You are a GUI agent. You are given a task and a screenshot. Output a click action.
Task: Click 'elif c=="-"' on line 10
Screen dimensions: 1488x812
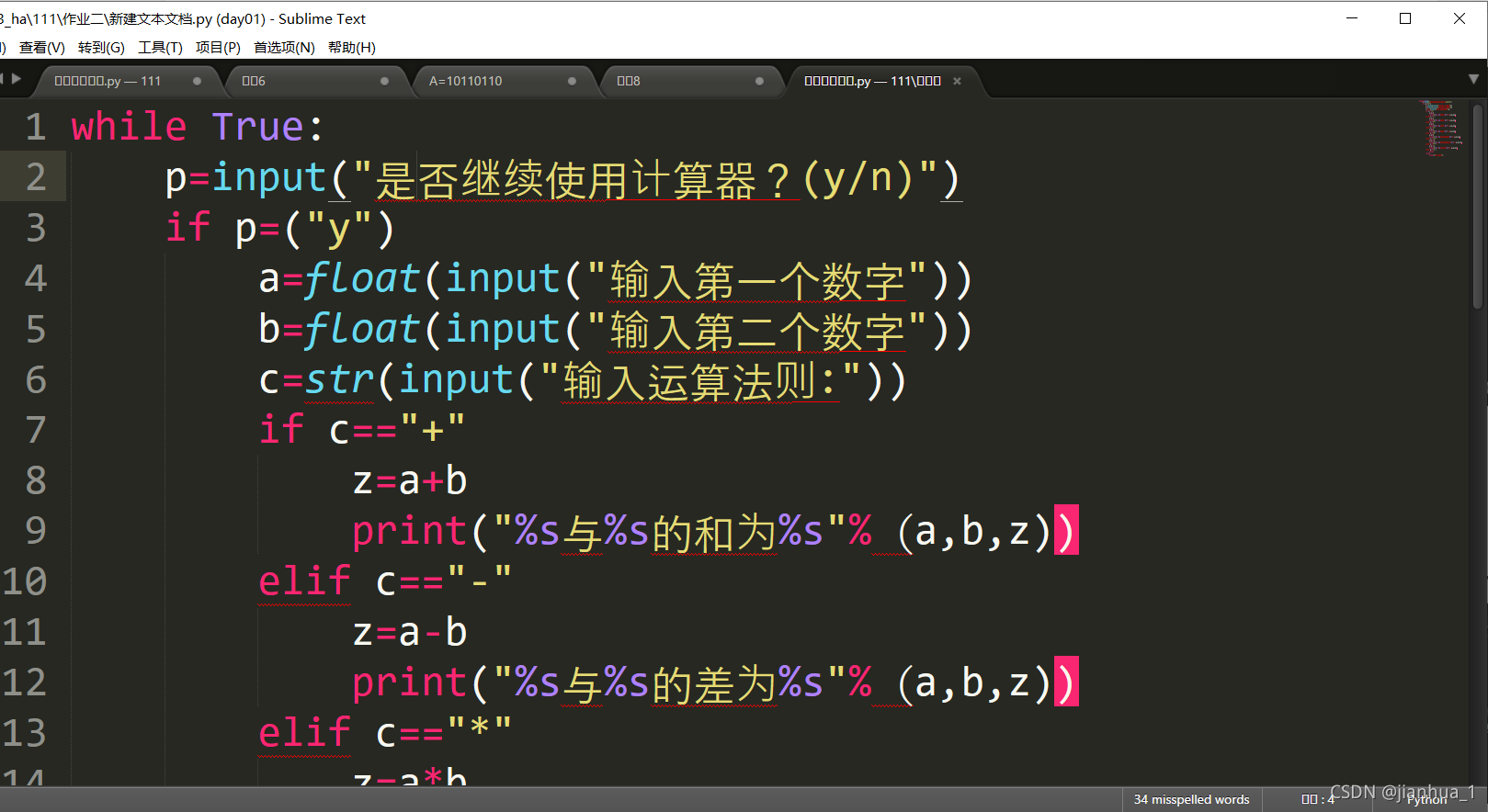[385, 581]
